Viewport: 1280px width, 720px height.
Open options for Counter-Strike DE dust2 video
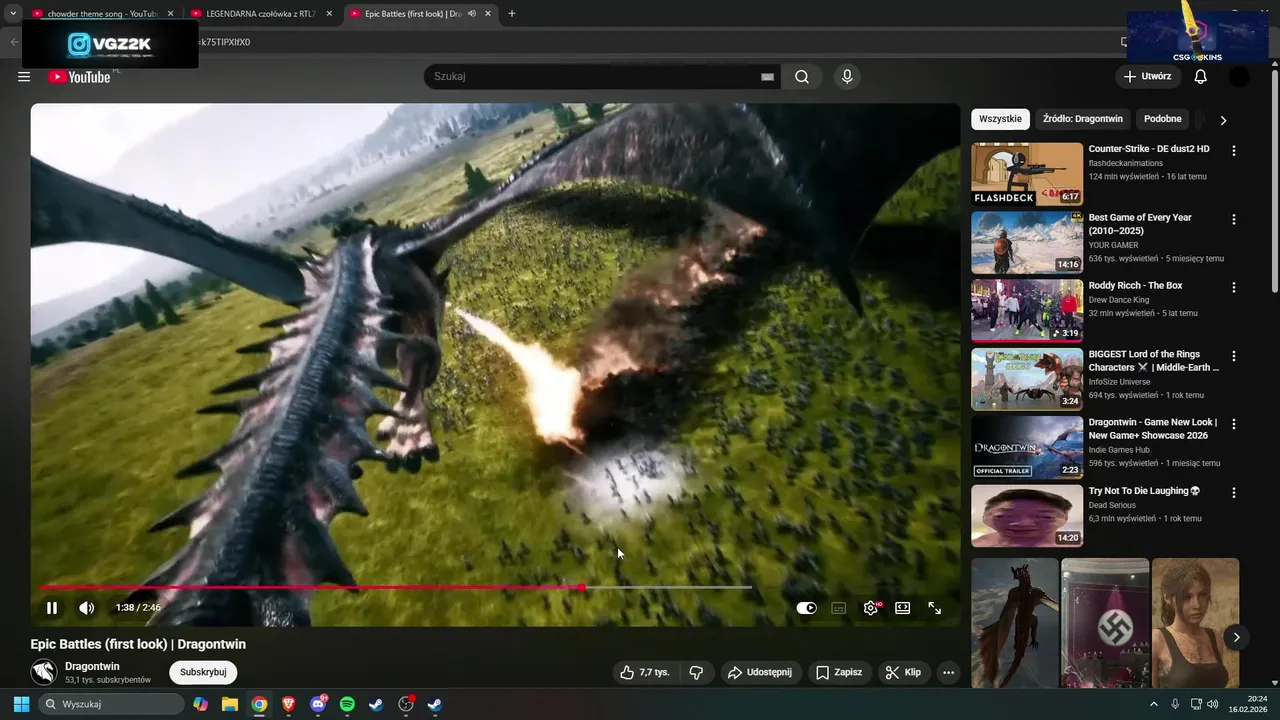click(x=1234, y=151)
